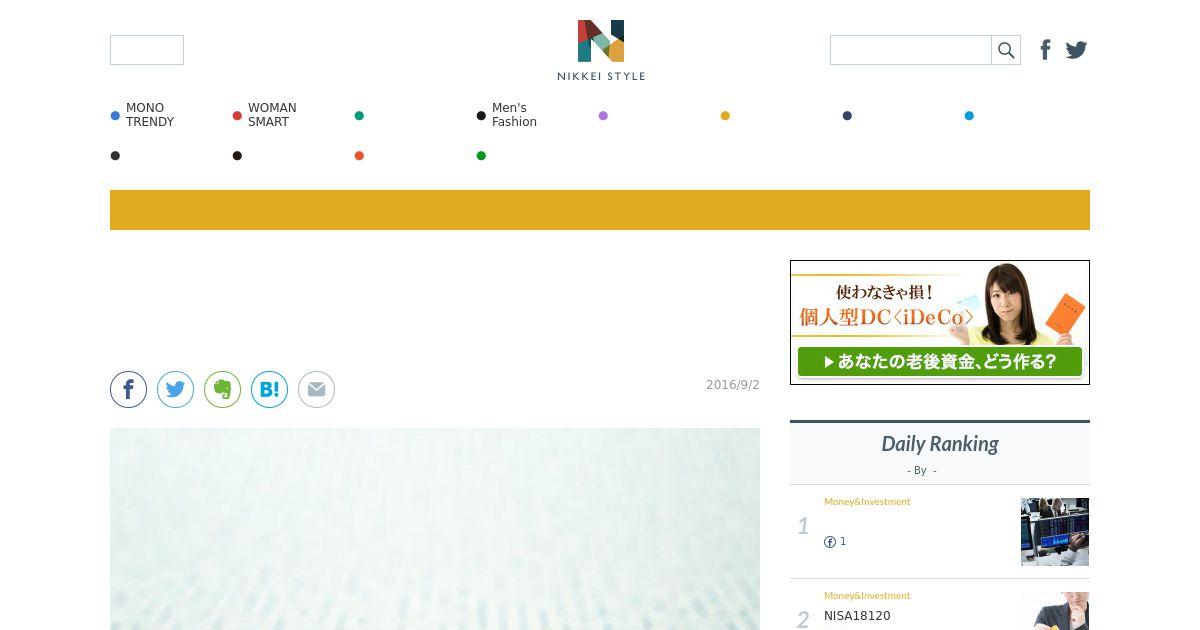
Task: Click the Facebook count icon in ranking item 1
Action: (830, 542)
